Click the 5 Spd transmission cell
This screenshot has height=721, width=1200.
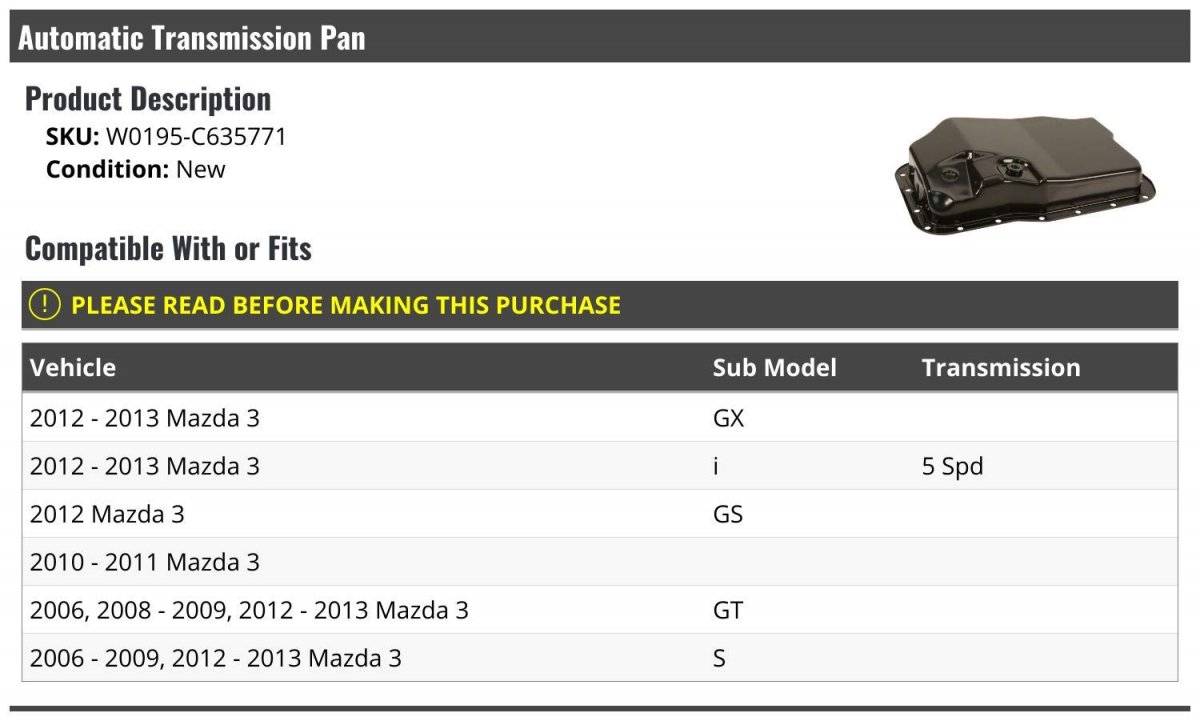pos(952,466)
